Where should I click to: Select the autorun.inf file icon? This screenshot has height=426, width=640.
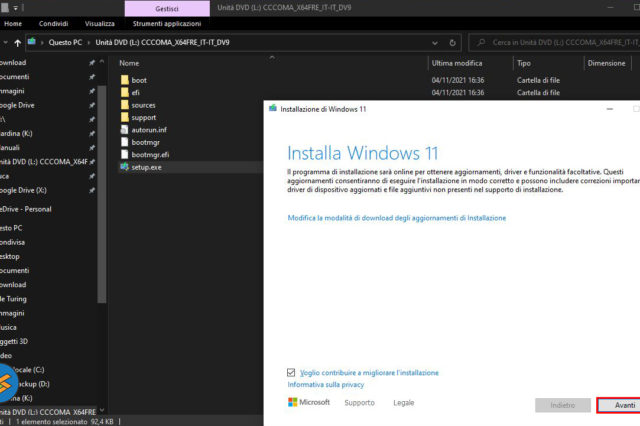click(124, 129)
